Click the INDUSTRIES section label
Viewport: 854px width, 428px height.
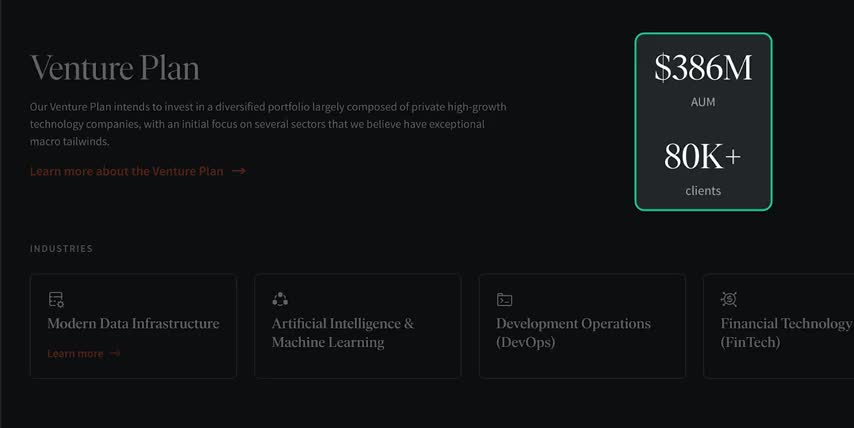click(61, 249)
